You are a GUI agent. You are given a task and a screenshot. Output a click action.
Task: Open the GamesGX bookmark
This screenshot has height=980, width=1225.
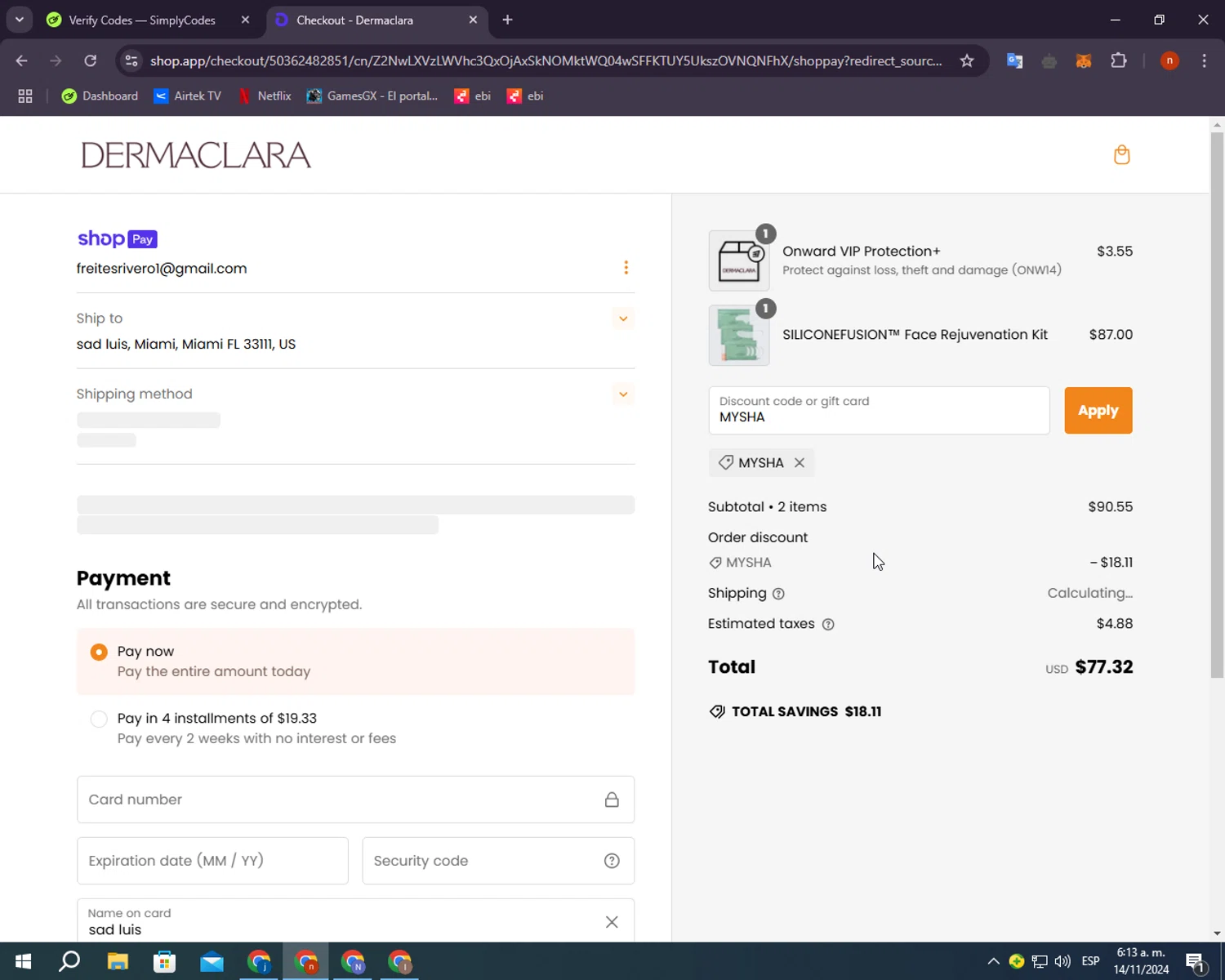372,96
